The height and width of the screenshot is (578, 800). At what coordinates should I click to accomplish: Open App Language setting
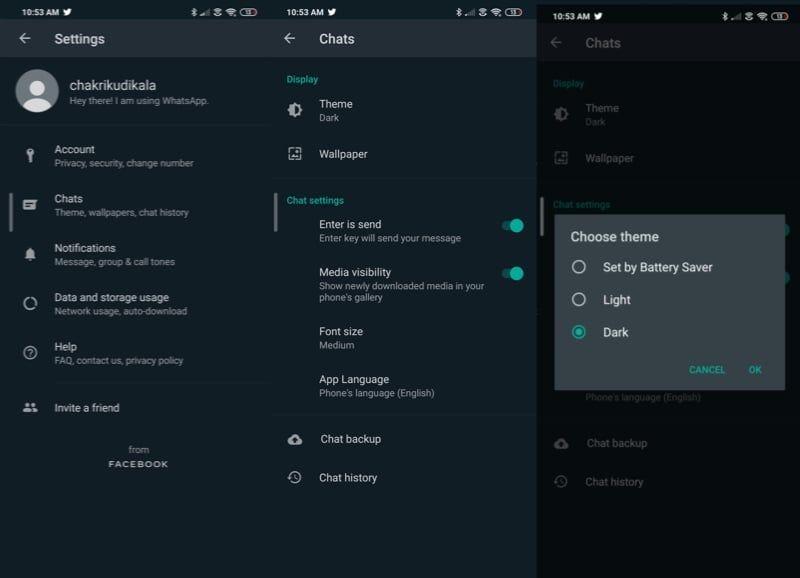(x=406, y=386)
